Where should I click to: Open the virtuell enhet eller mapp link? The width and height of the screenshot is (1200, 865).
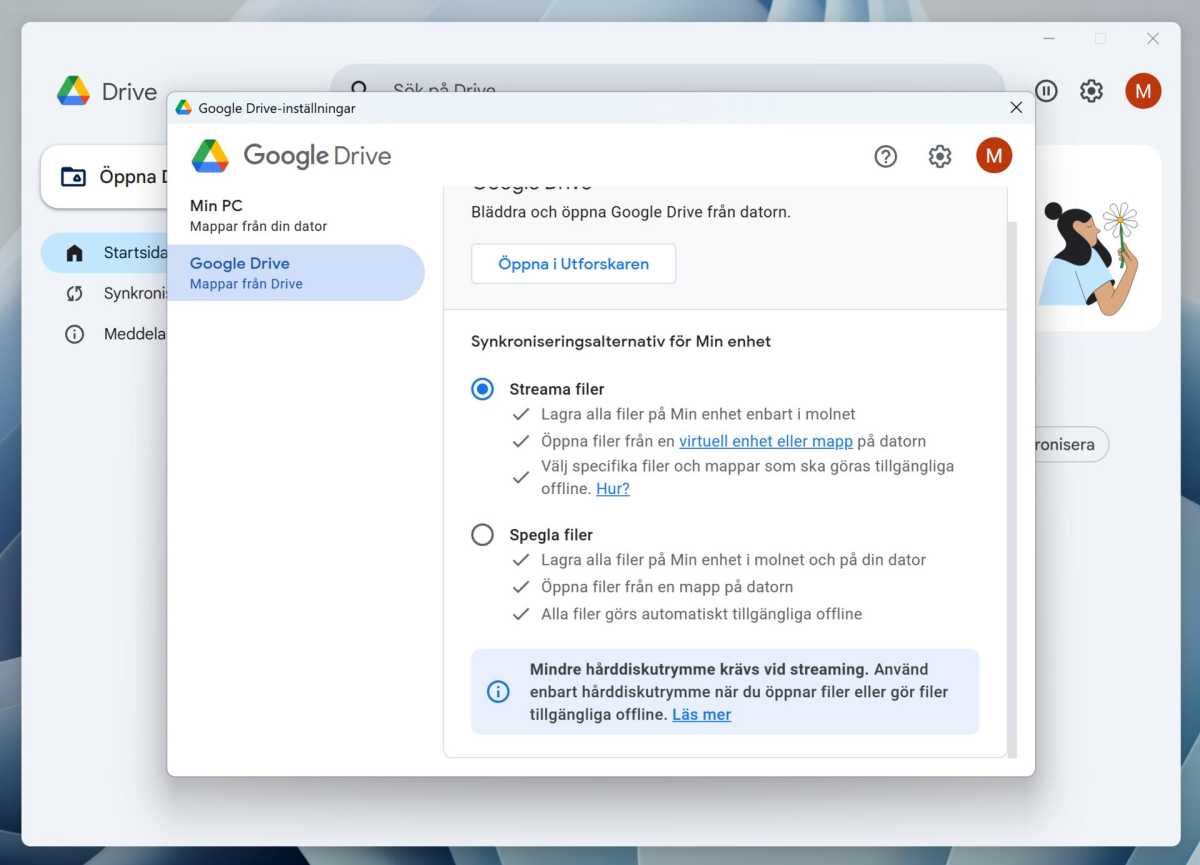[x=766, y=441]
